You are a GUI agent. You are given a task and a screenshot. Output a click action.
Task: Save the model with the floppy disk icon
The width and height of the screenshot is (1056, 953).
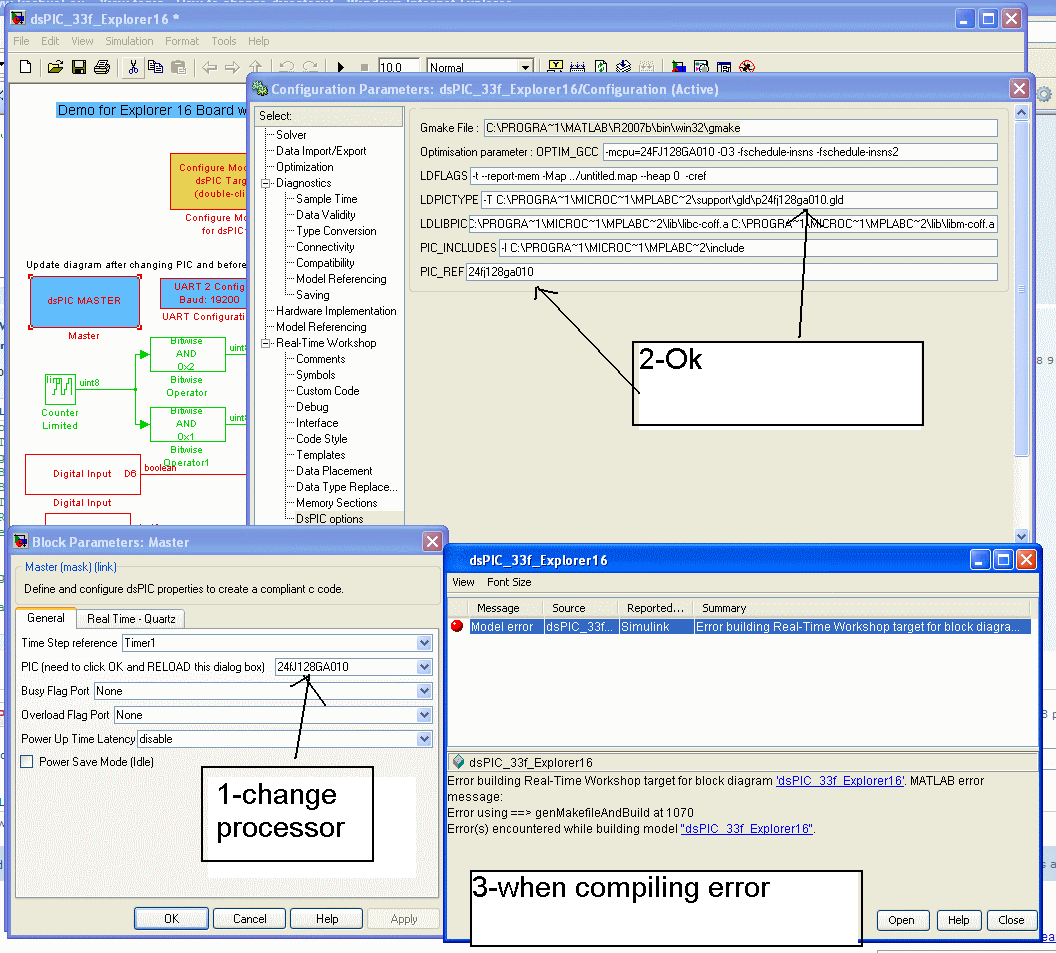79,67
